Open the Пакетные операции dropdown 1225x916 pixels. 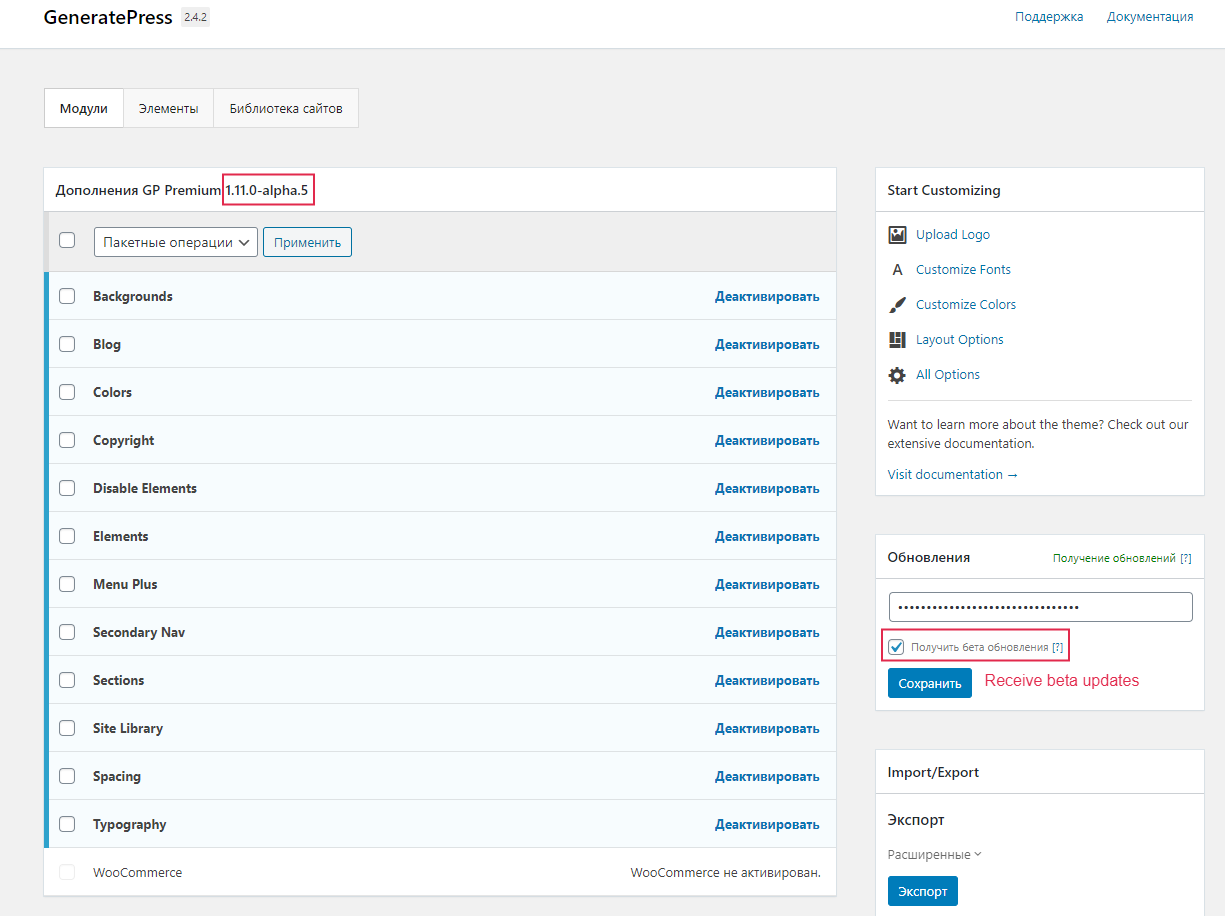click(x=176, y=242)
